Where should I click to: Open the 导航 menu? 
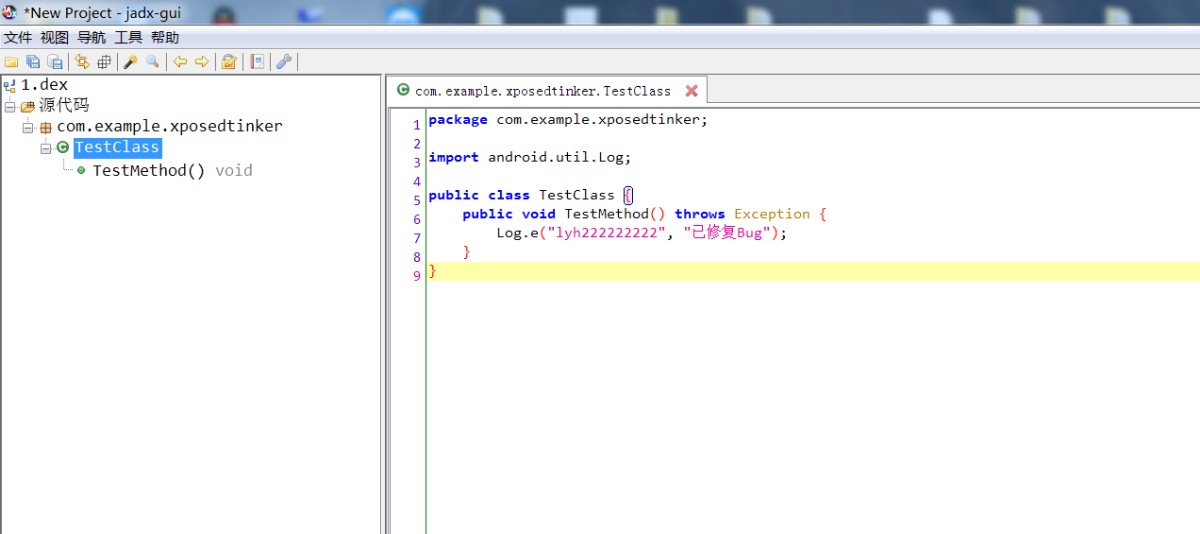tap(91, 37)
